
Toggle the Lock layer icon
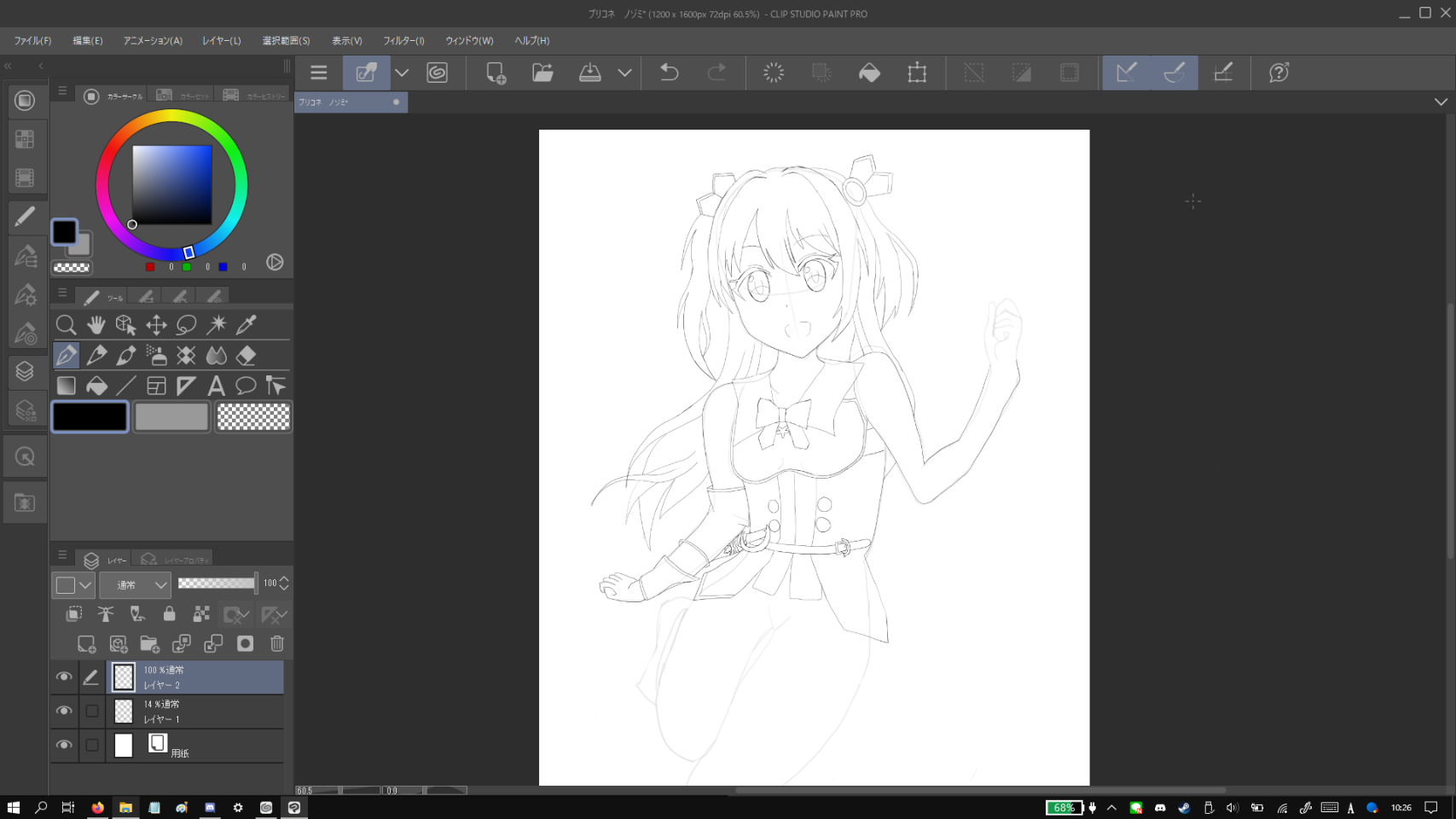(169, 614)
